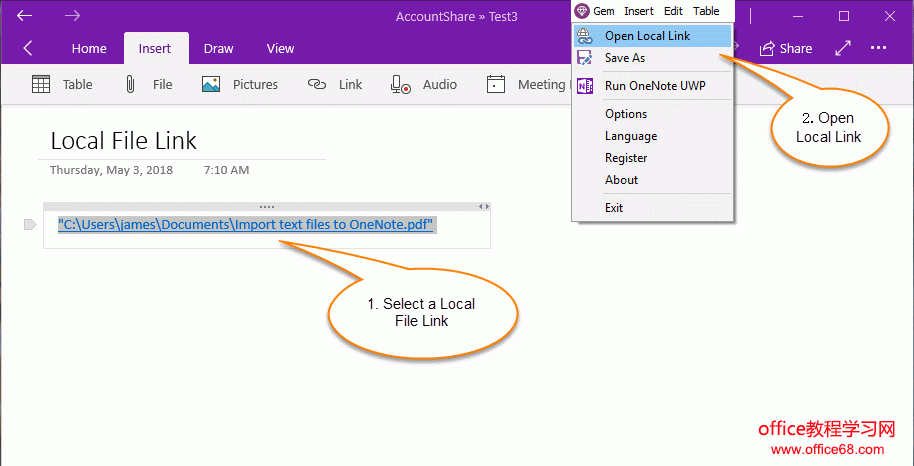Click the Table grid icon
This screenshot has height=466, width=914.
point(41,85)
